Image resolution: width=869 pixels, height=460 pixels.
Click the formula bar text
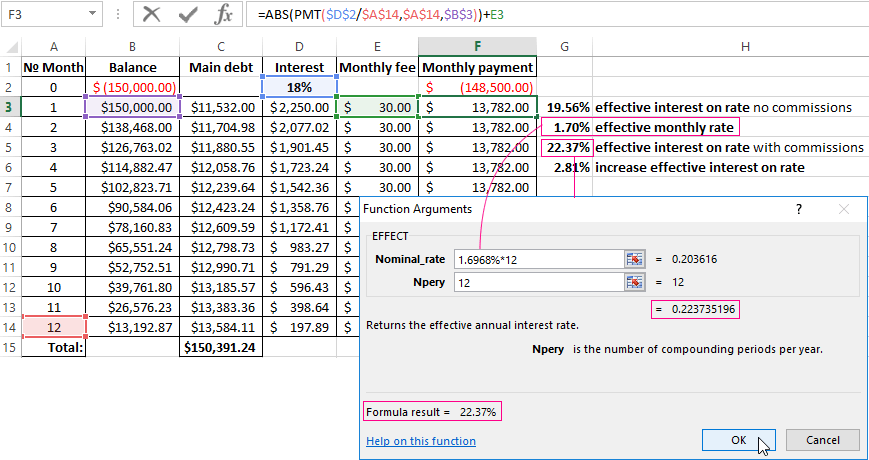[381, 15]
